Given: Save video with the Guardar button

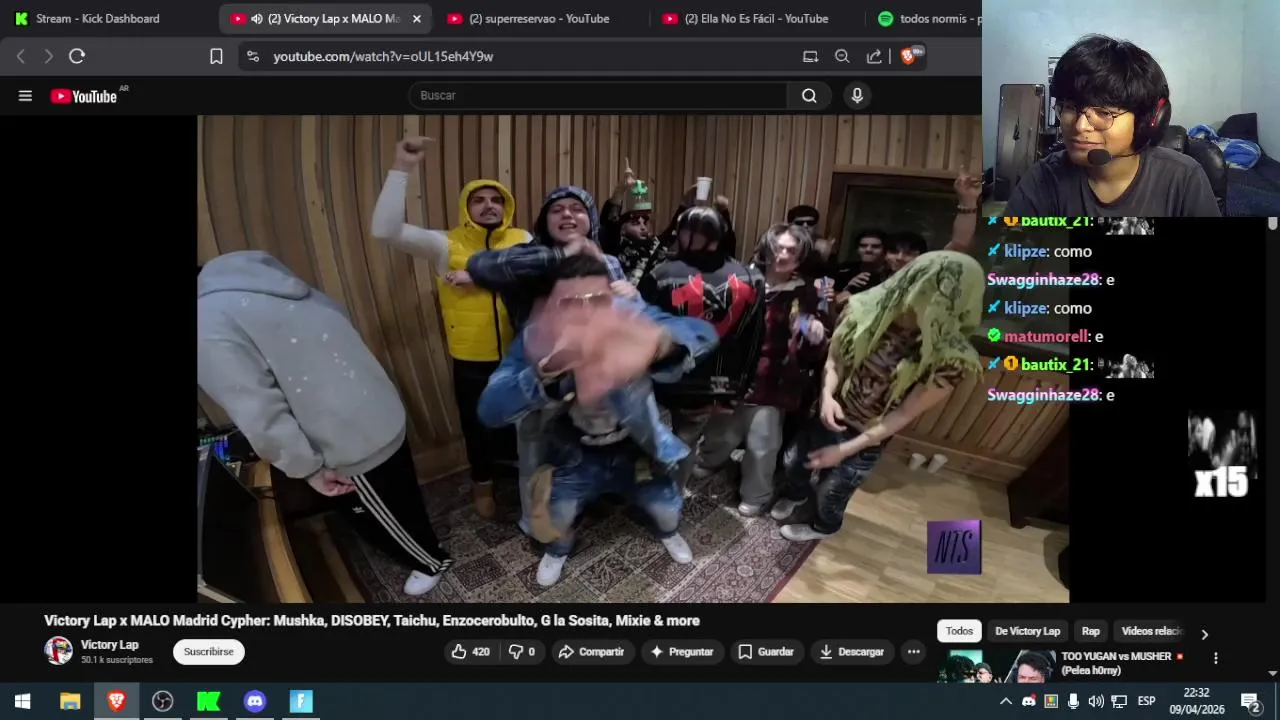Looking at the screenshot, I should [x=766, y=652].
